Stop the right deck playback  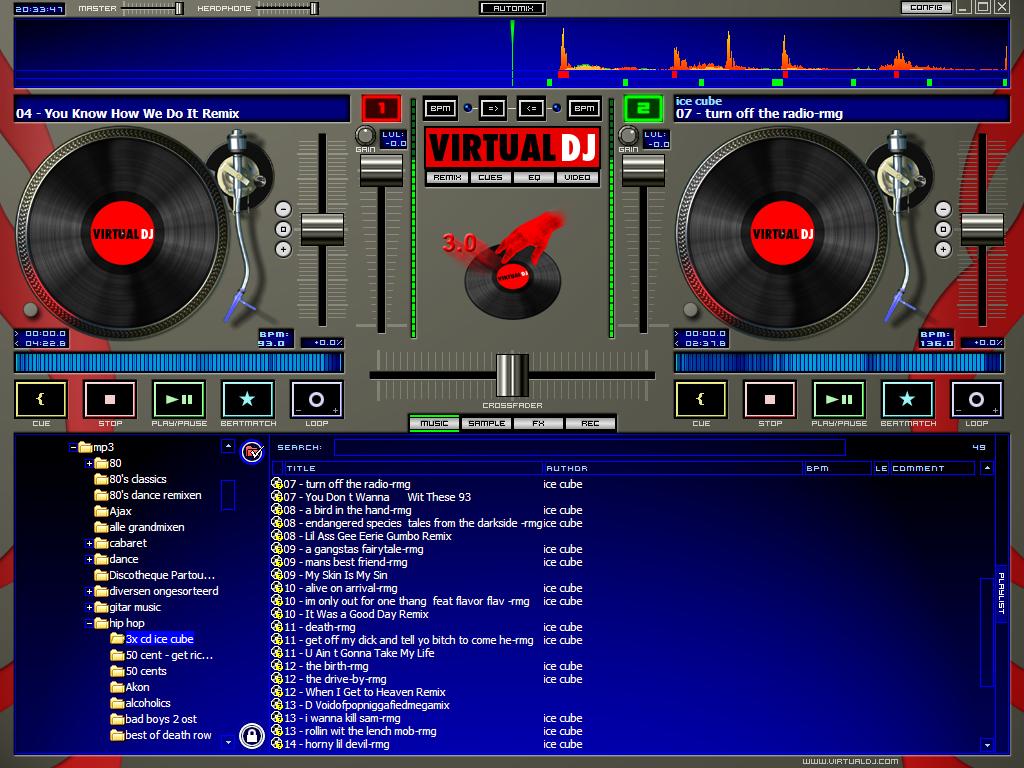coord(770,399)
